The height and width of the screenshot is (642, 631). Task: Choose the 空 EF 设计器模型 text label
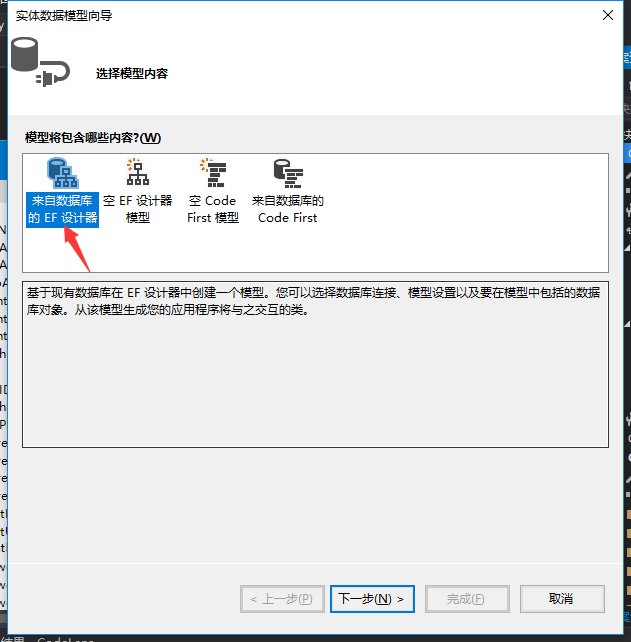click(138, 209)
